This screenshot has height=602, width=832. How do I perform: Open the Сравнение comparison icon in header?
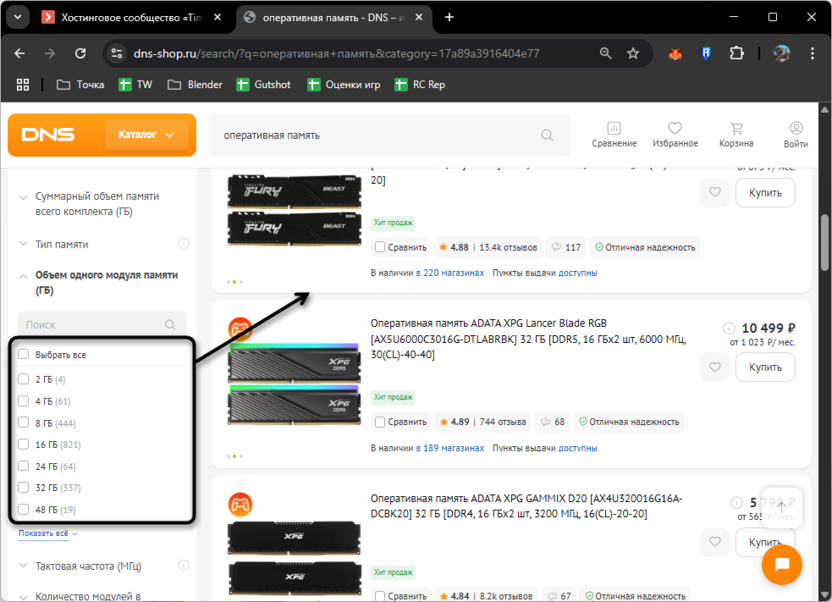[614, 135]
